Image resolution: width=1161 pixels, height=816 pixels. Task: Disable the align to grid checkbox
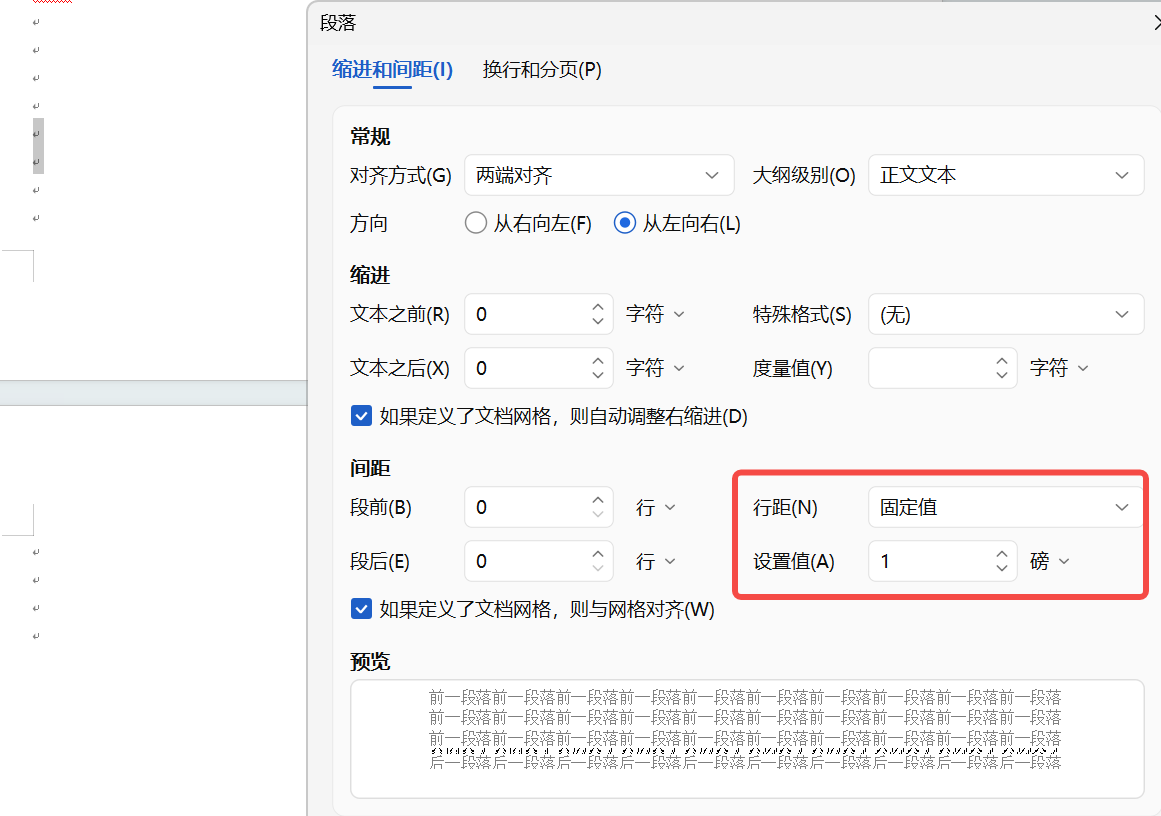[x=361, y=609]
